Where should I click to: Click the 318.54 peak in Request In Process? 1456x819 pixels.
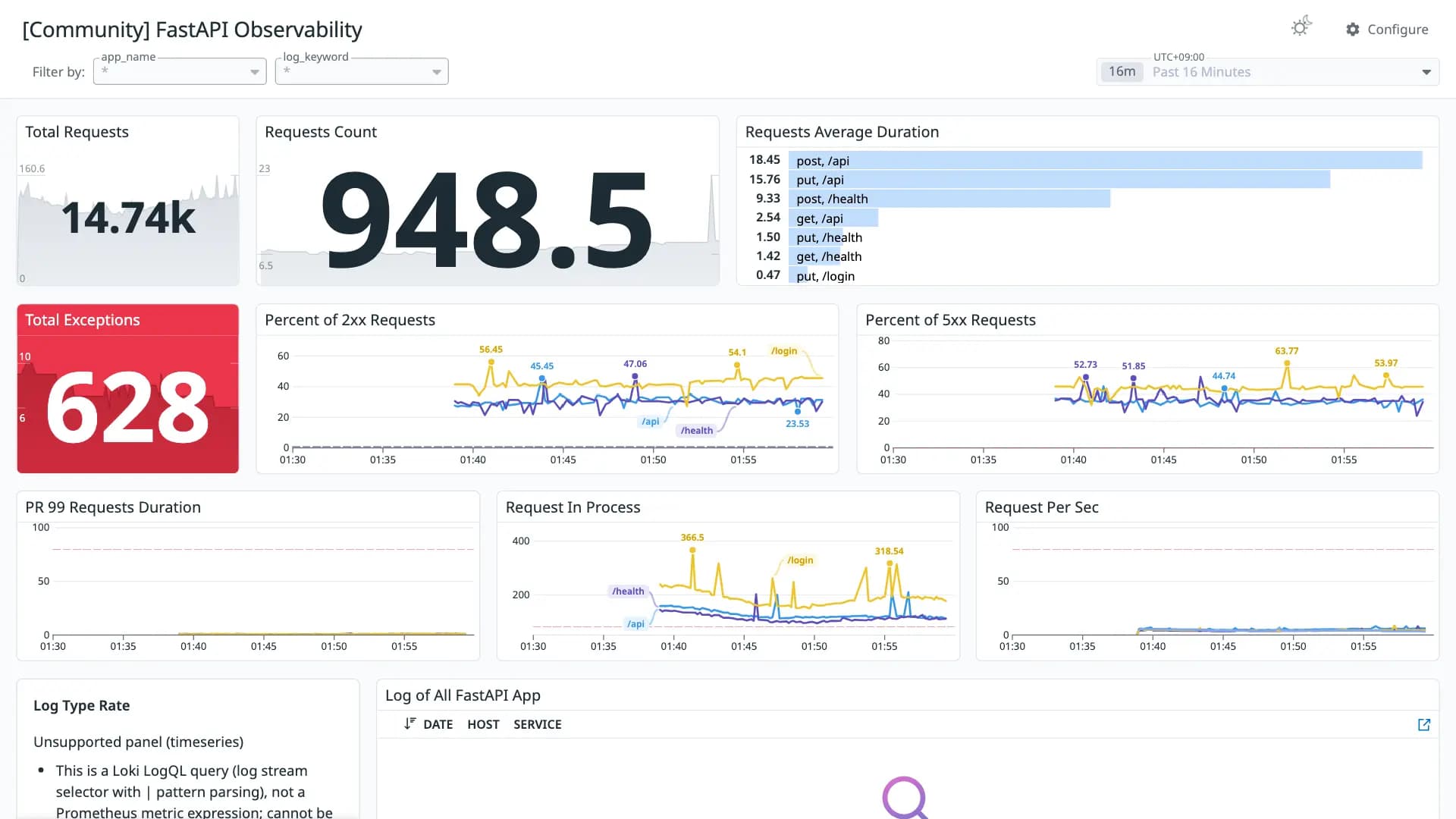pos(890,563)
